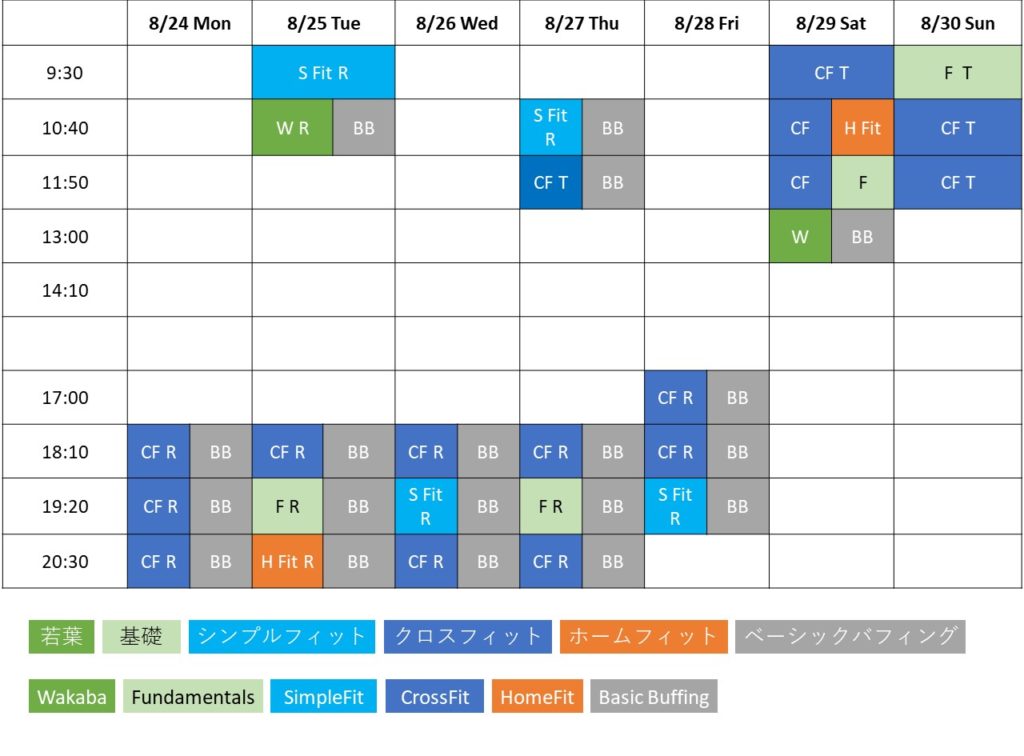The width and height of the screenshot is (1024, 756).
Task: Click the orange H Fit class on Saturday
Action: [x=862, y=128]
